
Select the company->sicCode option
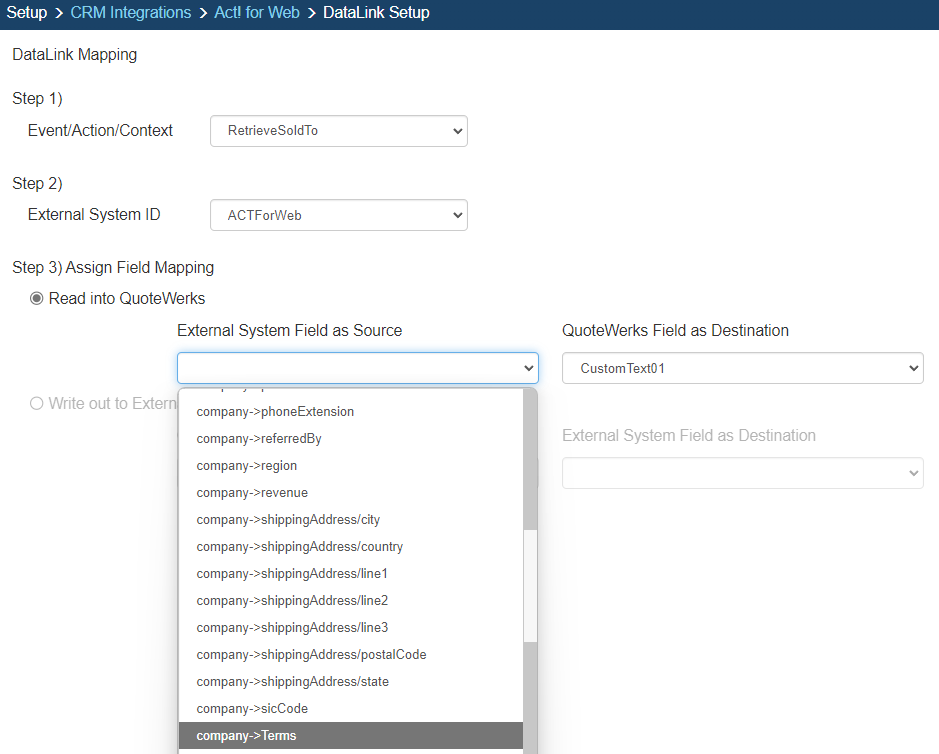[x=252, y=709]
